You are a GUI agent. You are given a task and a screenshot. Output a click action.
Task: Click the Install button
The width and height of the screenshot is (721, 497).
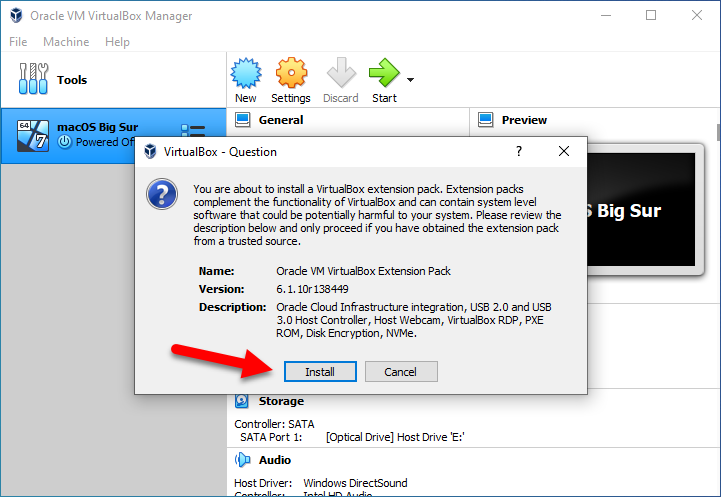[x=319, y=371]
